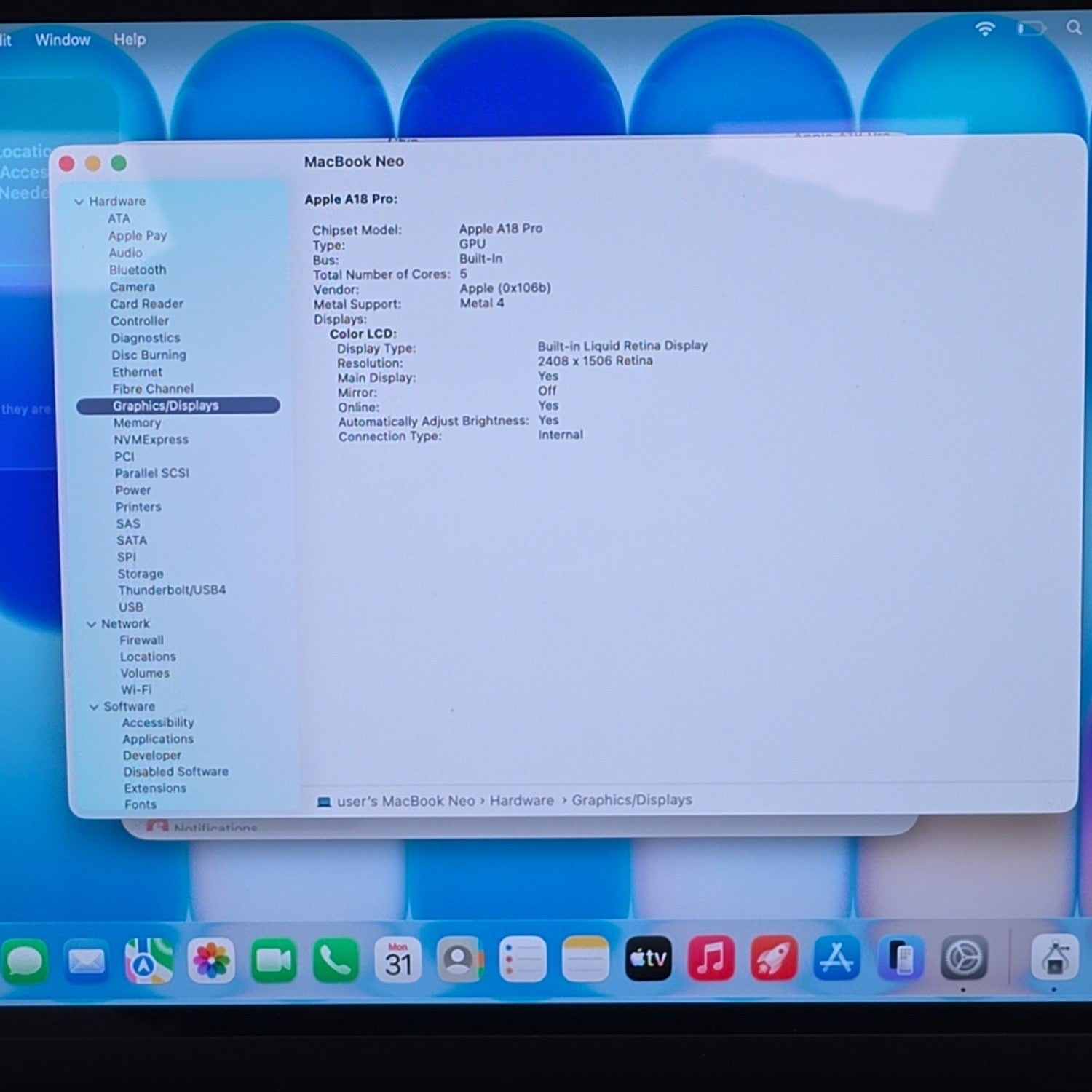Image resolution: width=1092 pixels, height=1092 pixels.
Task: Open Calendar showing date 31
Action: pos(398,960)
